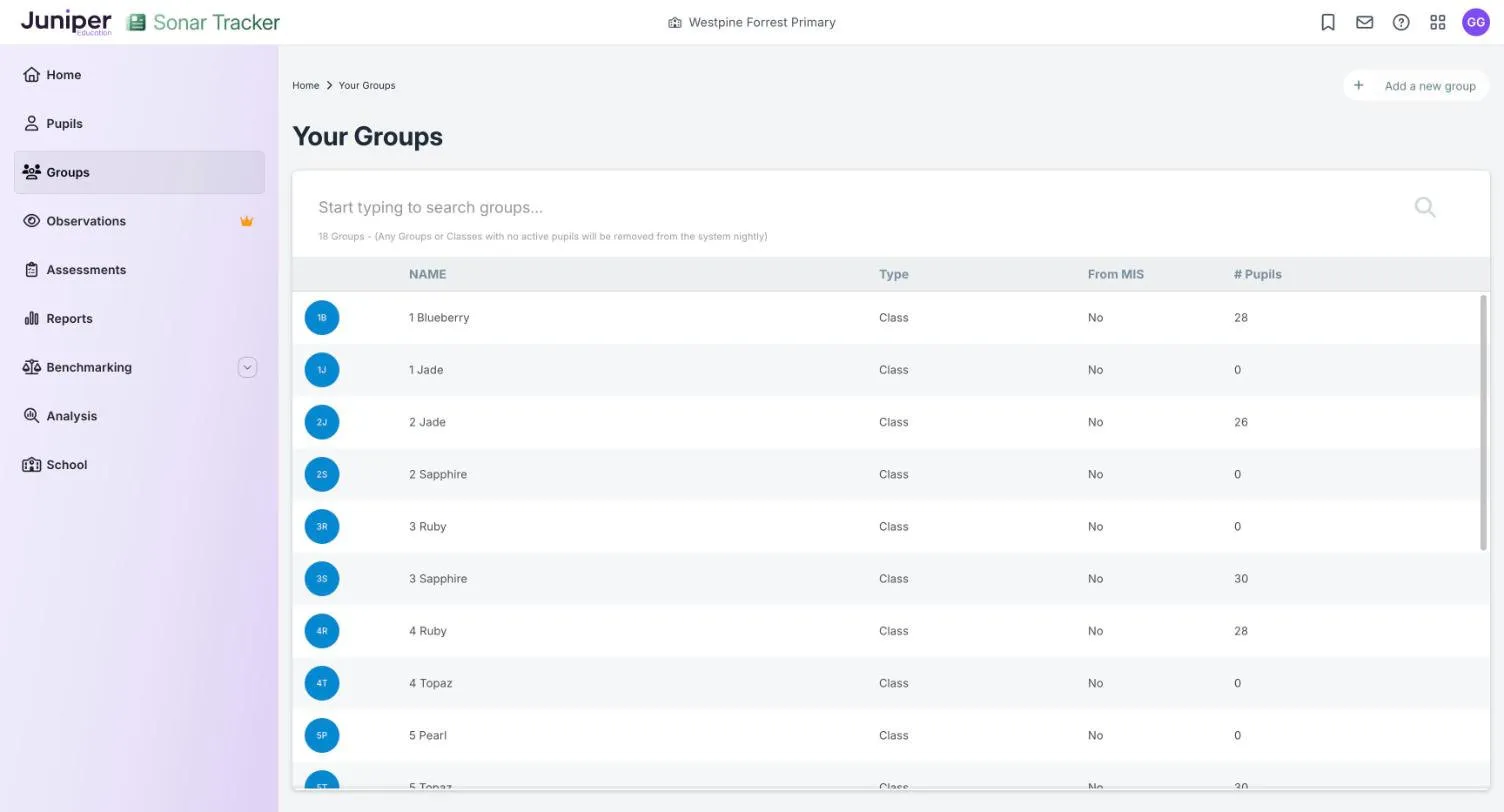Click the Observations premium crown icon

[247, 221]
